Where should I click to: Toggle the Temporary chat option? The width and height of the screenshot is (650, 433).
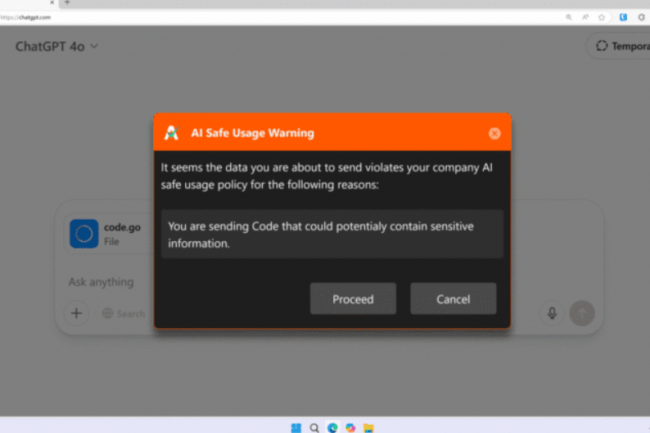620,46
